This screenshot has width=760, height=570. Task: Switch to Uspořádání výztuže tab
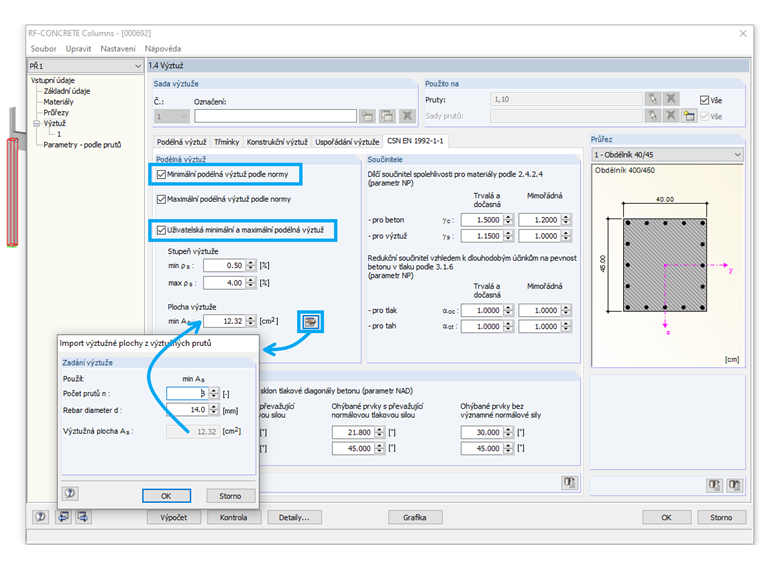[347, 142]
